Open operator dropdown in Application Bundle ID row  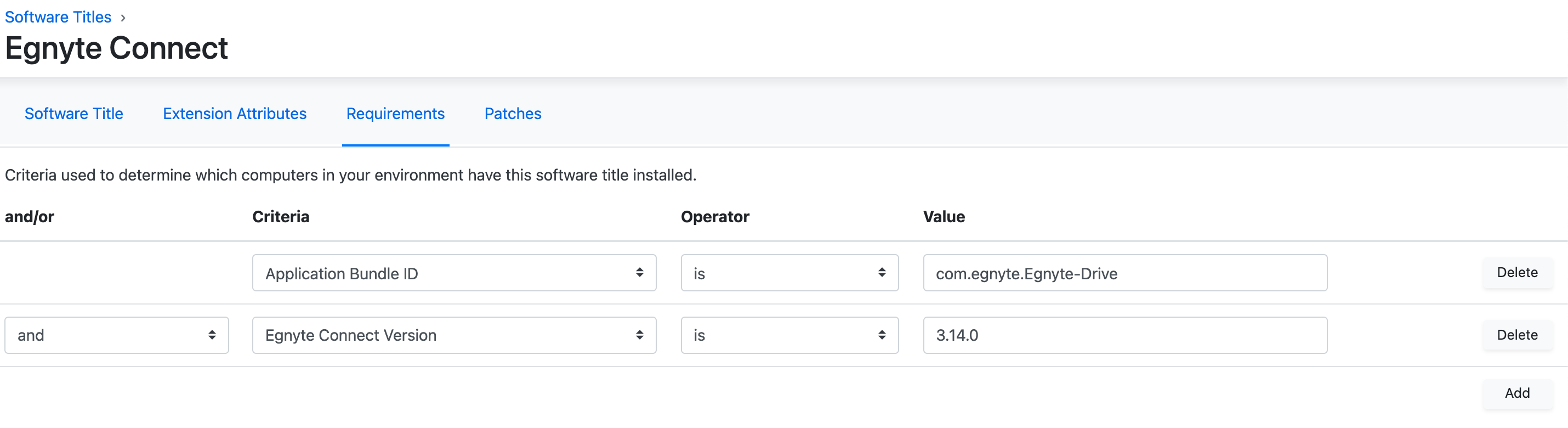(789, 273)
